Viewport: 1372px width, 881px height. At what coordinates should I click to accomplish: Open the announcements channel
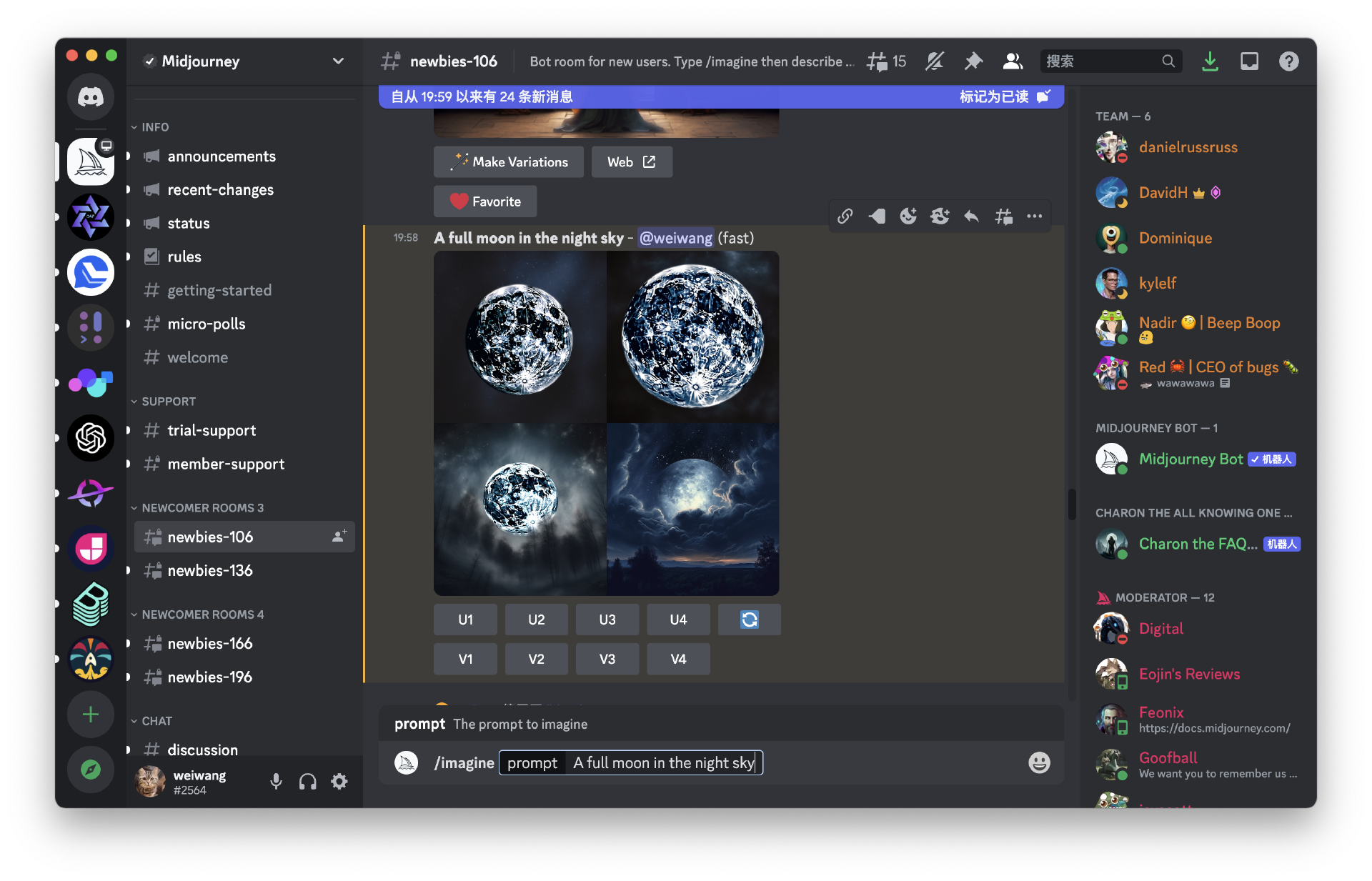click(222, 156)
